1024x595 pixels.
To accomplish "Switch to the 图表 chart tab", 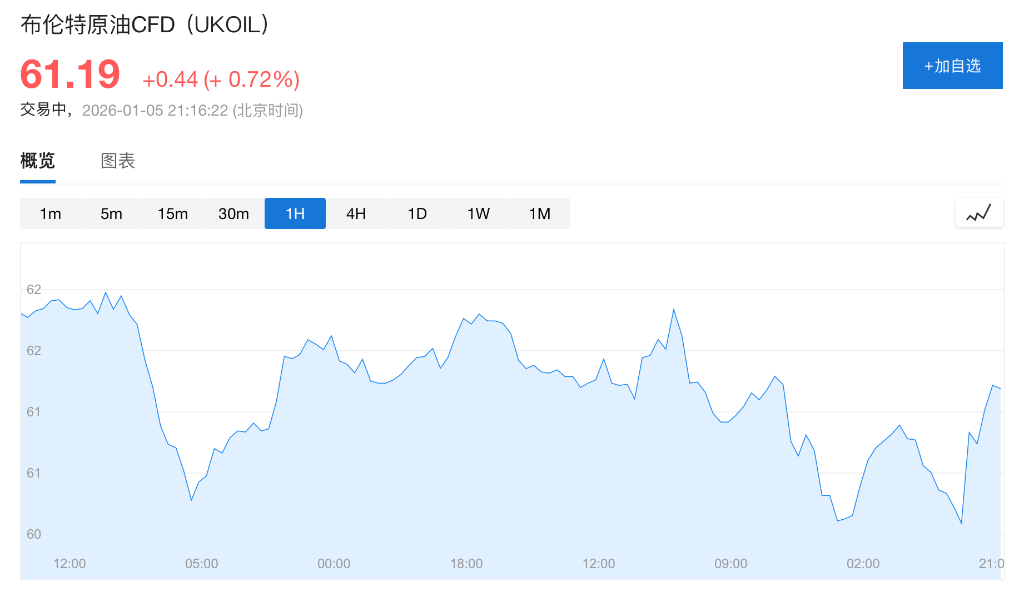I will tap(118, 161).
